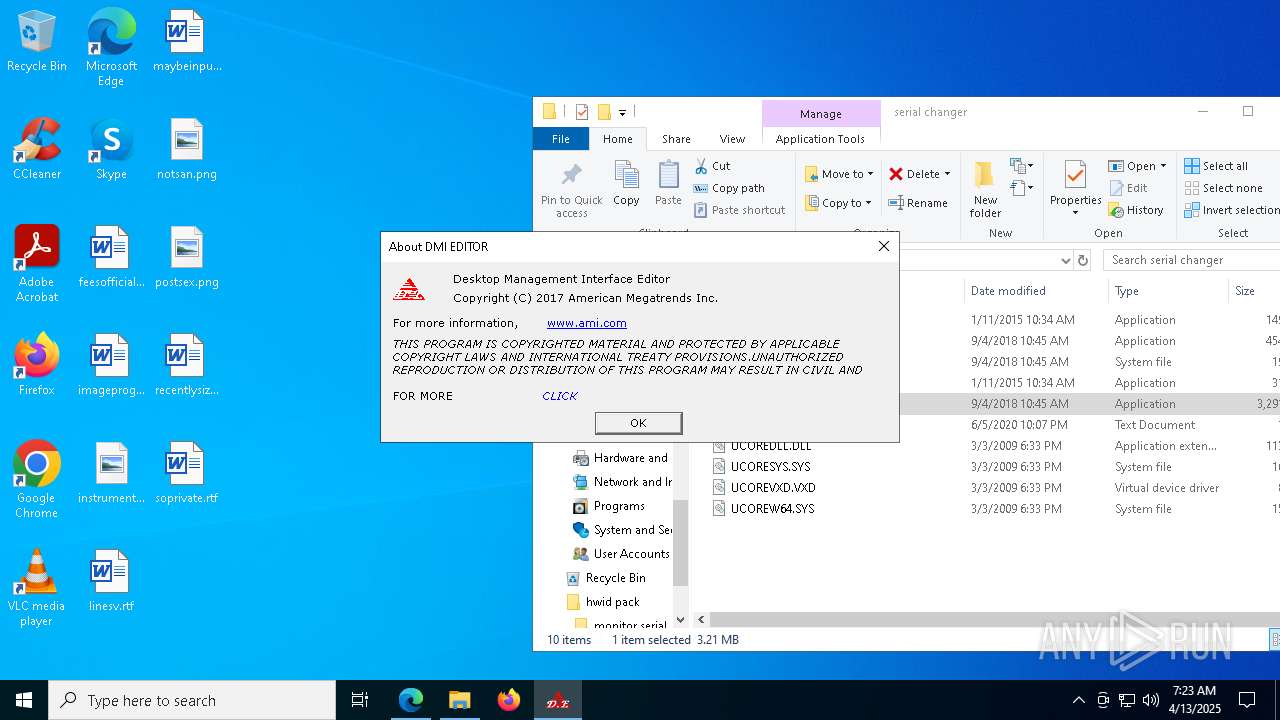Image resolution: width=1280 pixels, height=720 pixels.
Task: Open the www.ami.com link
Action: (x=587, y=323)
